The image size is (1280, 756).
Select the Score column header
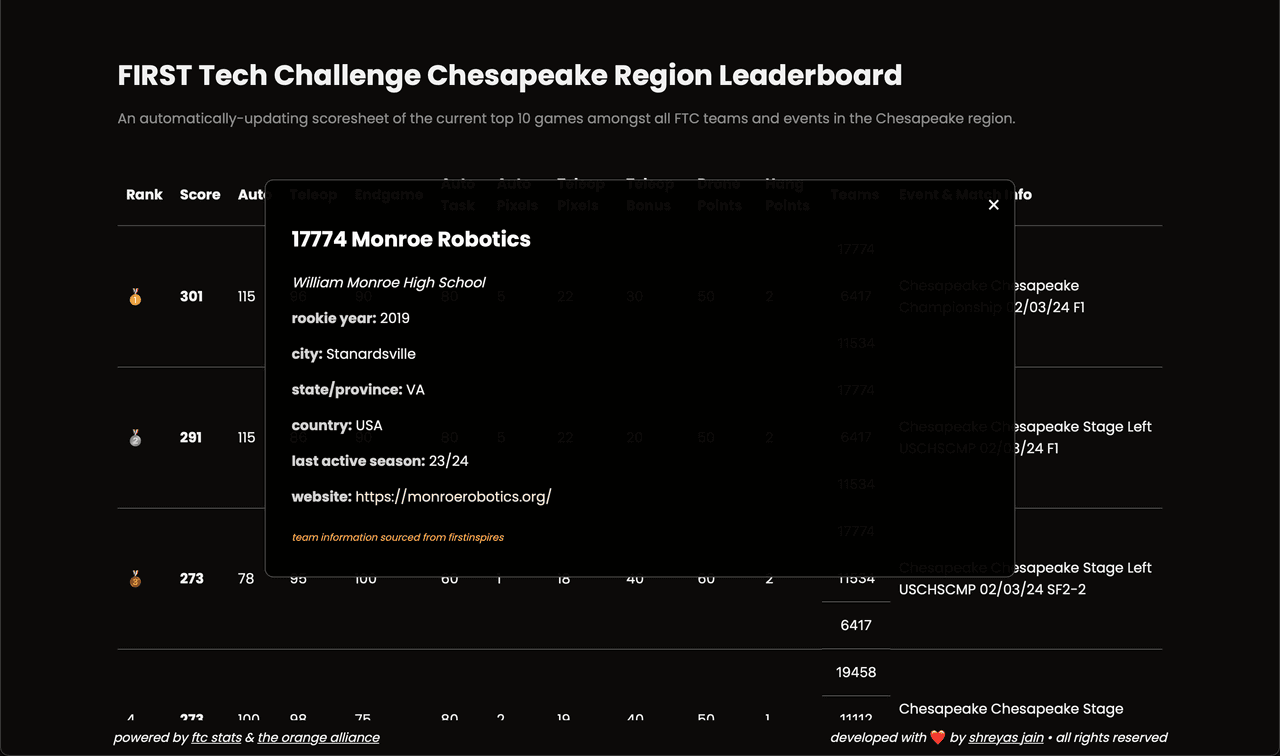tap(200, 195)
